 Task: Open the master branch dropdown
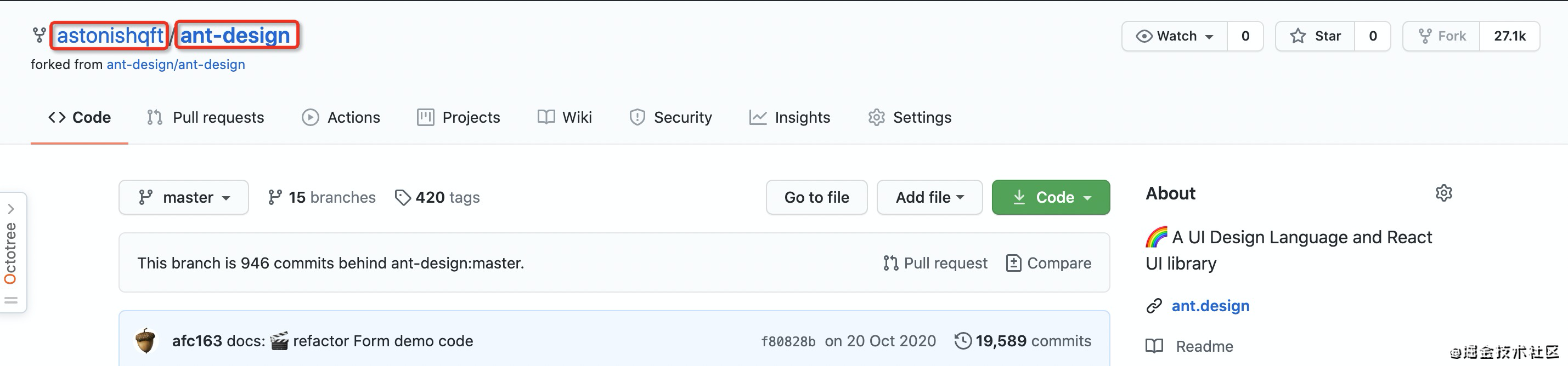coord(183,197)
